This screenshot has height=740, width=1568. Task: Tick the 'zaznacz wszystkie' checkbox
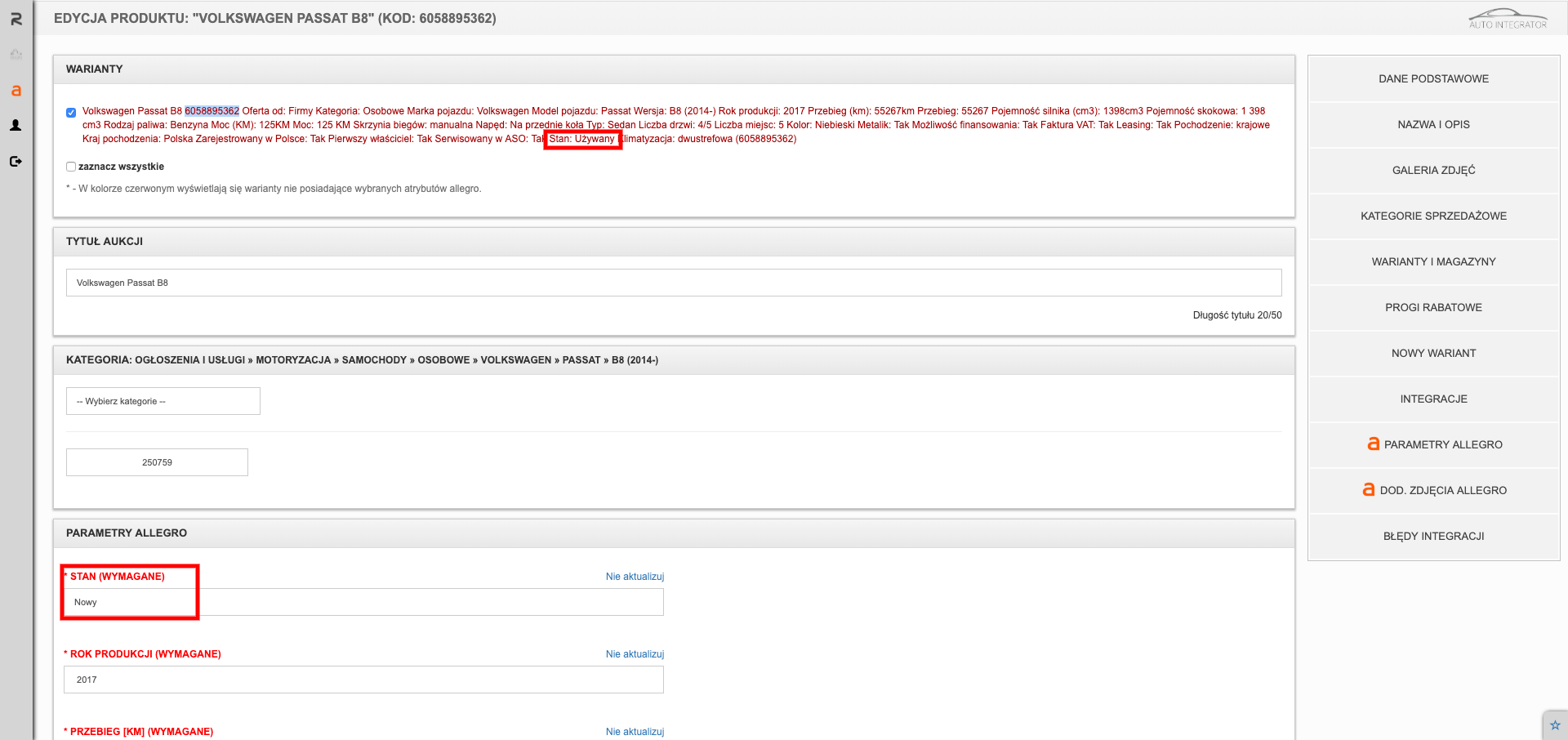[x=71, y=167]
